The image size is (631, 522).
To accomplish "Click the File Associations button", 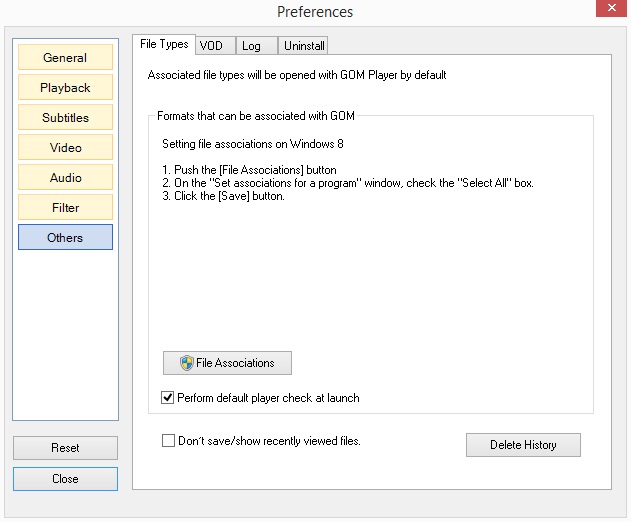I will click(227, 363).
